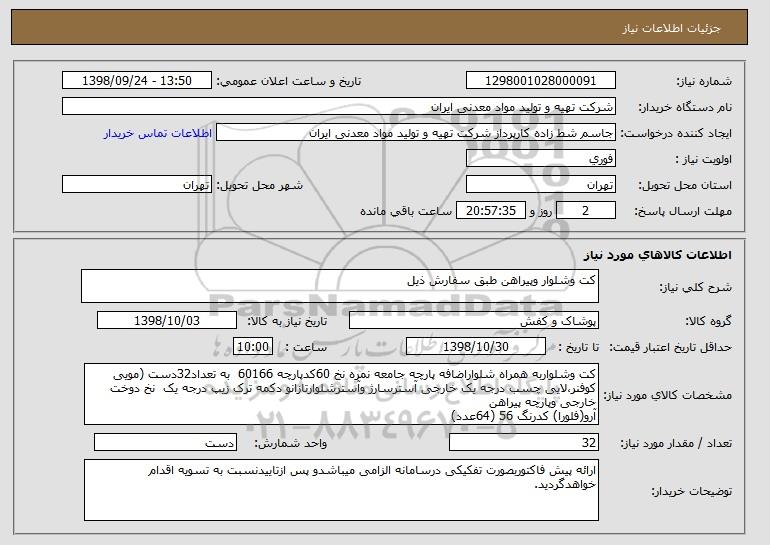The width and height of the screenshot is (770, 545).
Task: Click the label شماره نیاز
Action: pos(704,81)
